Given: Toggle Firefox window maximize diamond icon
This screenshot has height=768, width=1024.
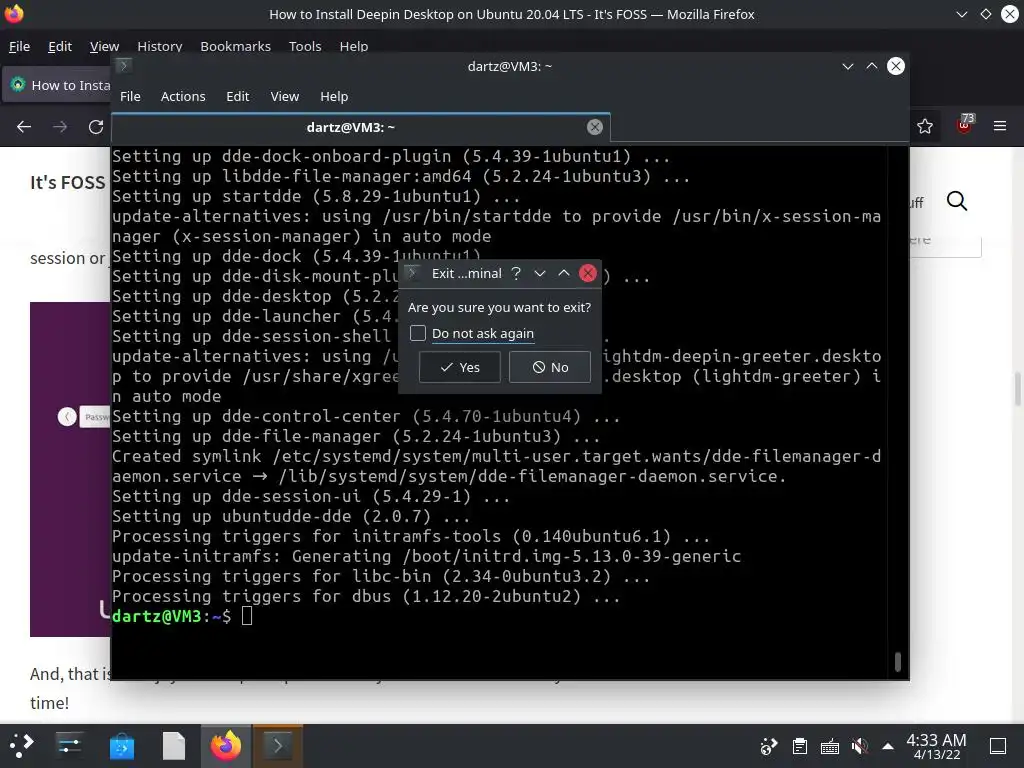Looking at the screenshot, I should tap(985, 14).
